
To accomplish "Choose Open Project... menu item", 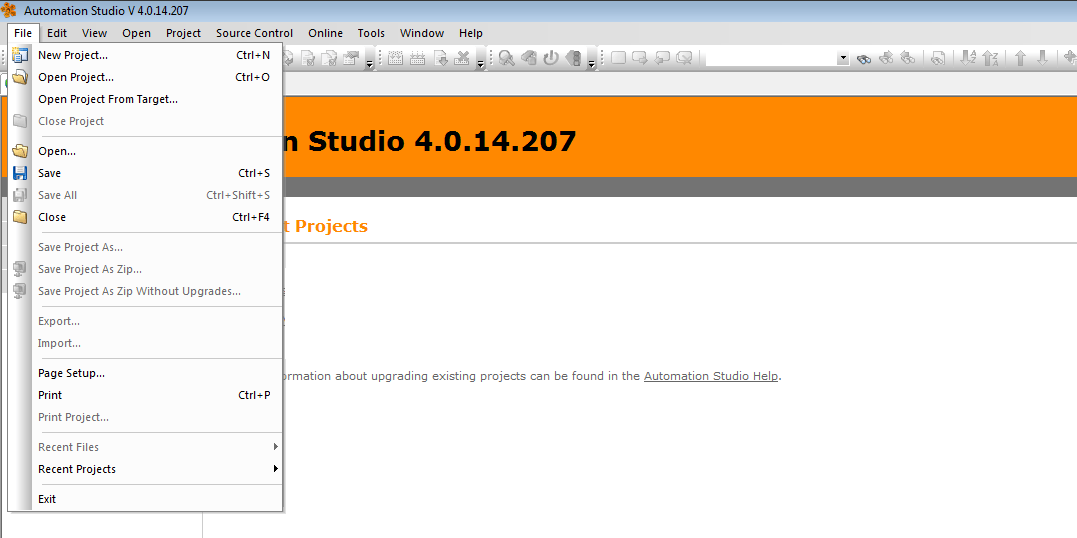I will coord(146,77).
